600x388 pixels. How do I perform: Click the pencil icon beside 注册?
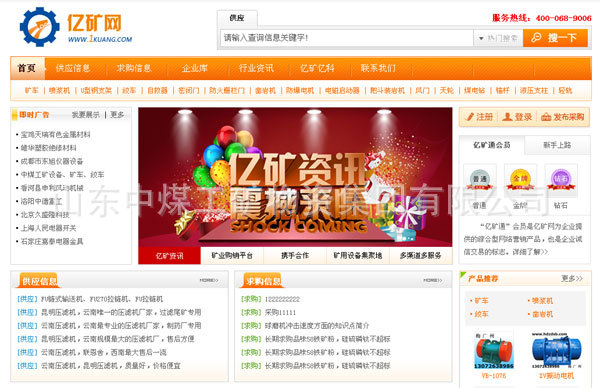470,117
